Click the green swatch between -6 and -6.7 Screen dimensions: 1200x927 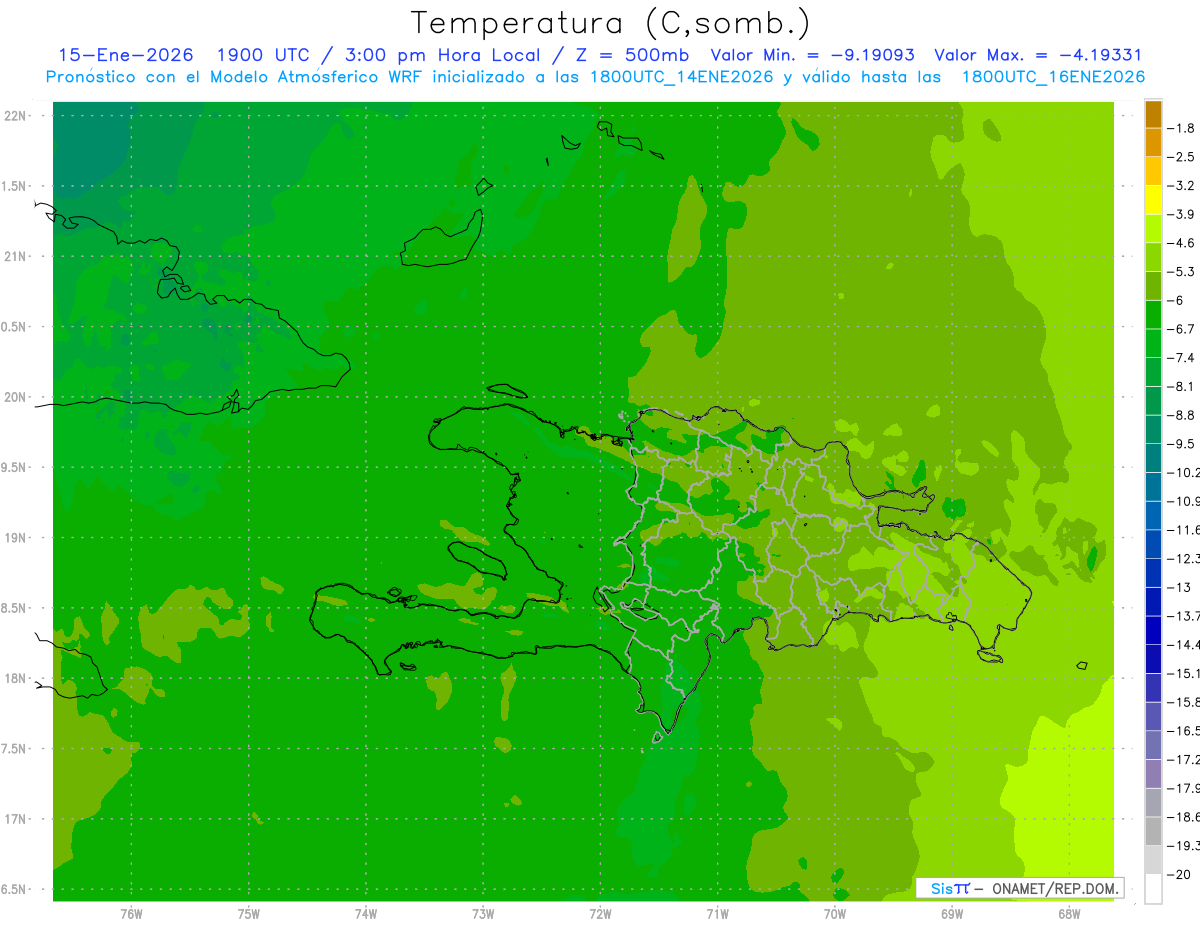(x=1153, y=315)
